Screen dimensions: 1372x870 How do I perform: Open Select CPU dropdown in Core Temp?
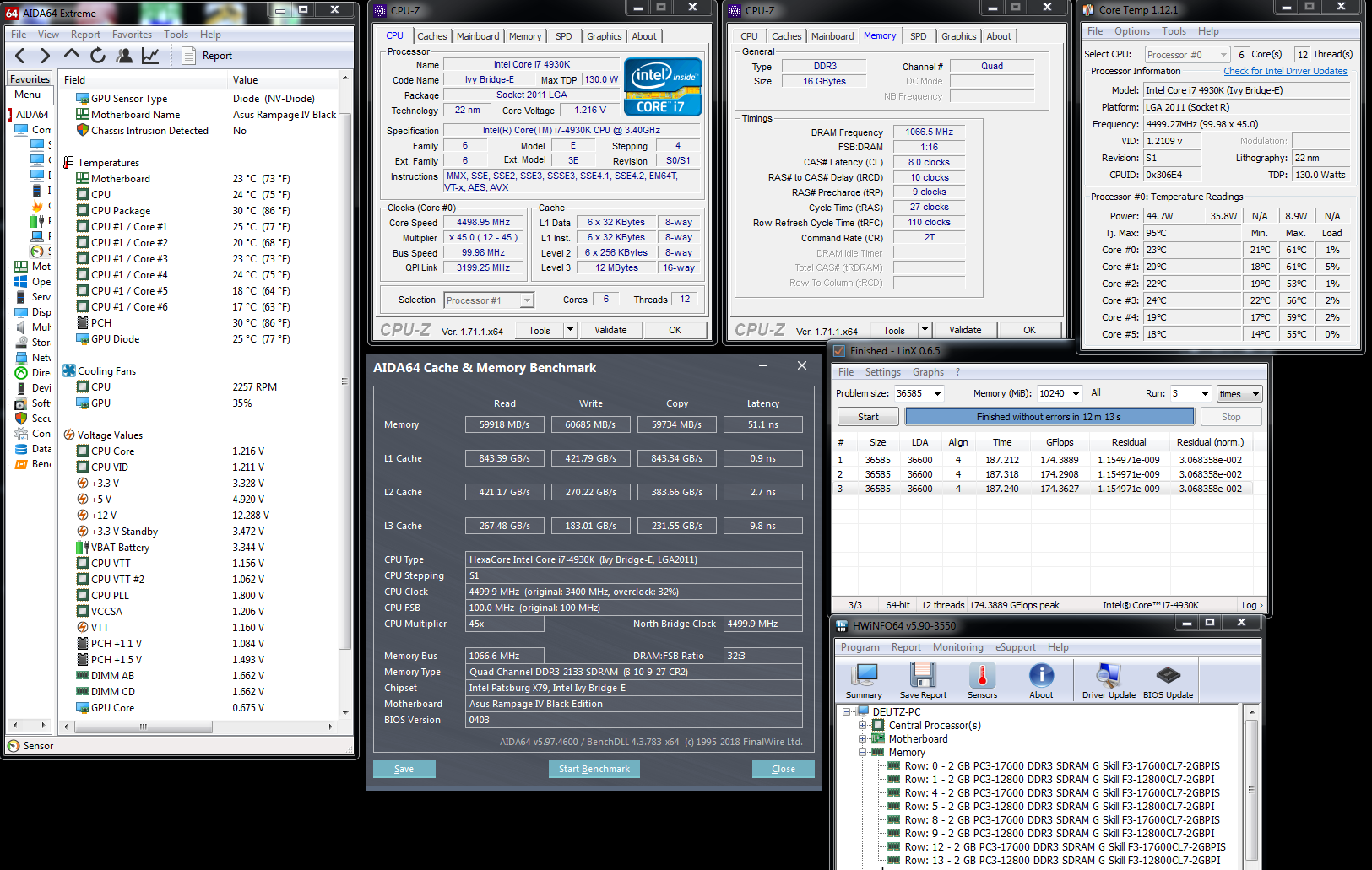pos(1187,55)
